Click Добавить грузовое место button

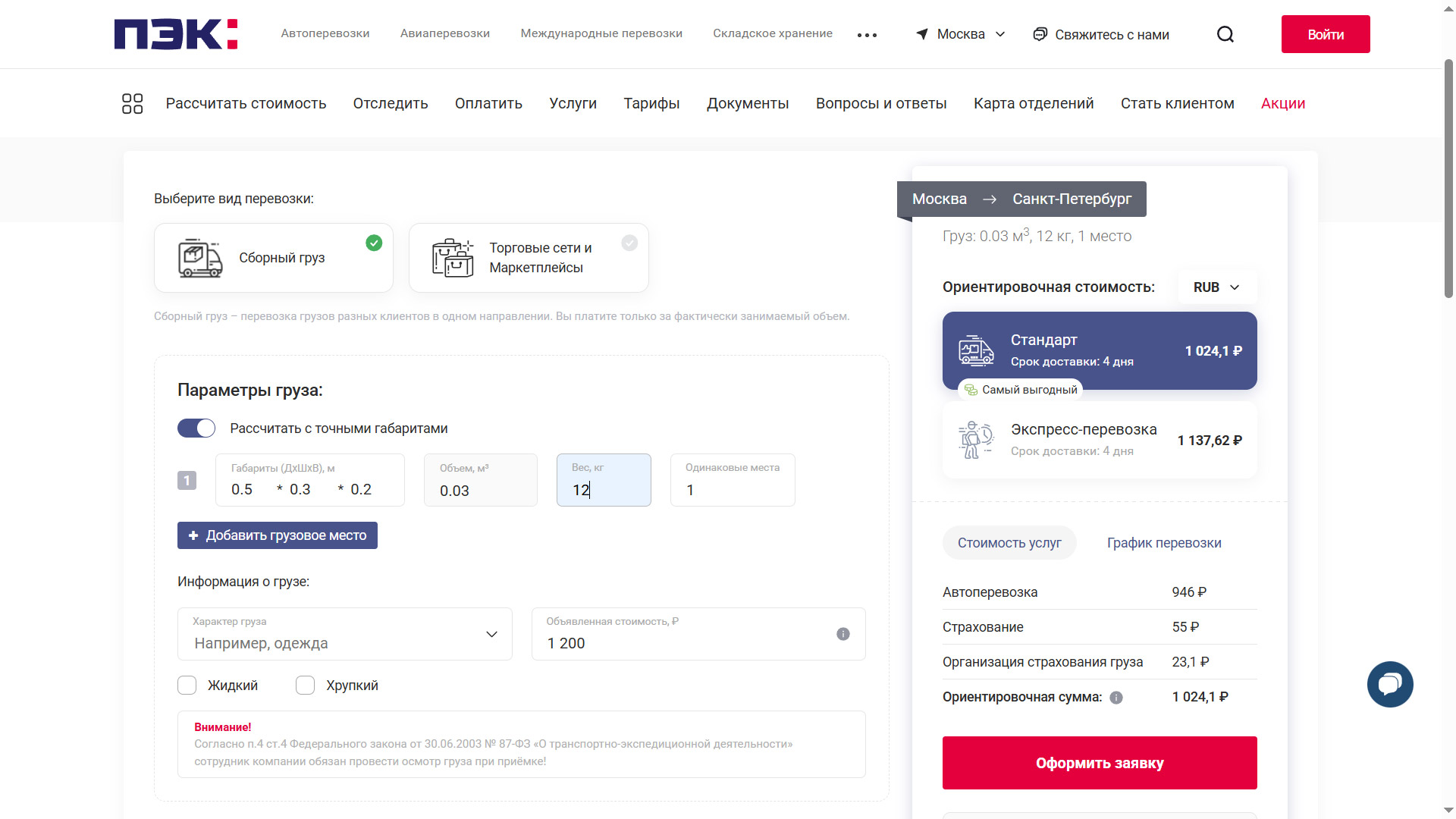coord(278,535)
